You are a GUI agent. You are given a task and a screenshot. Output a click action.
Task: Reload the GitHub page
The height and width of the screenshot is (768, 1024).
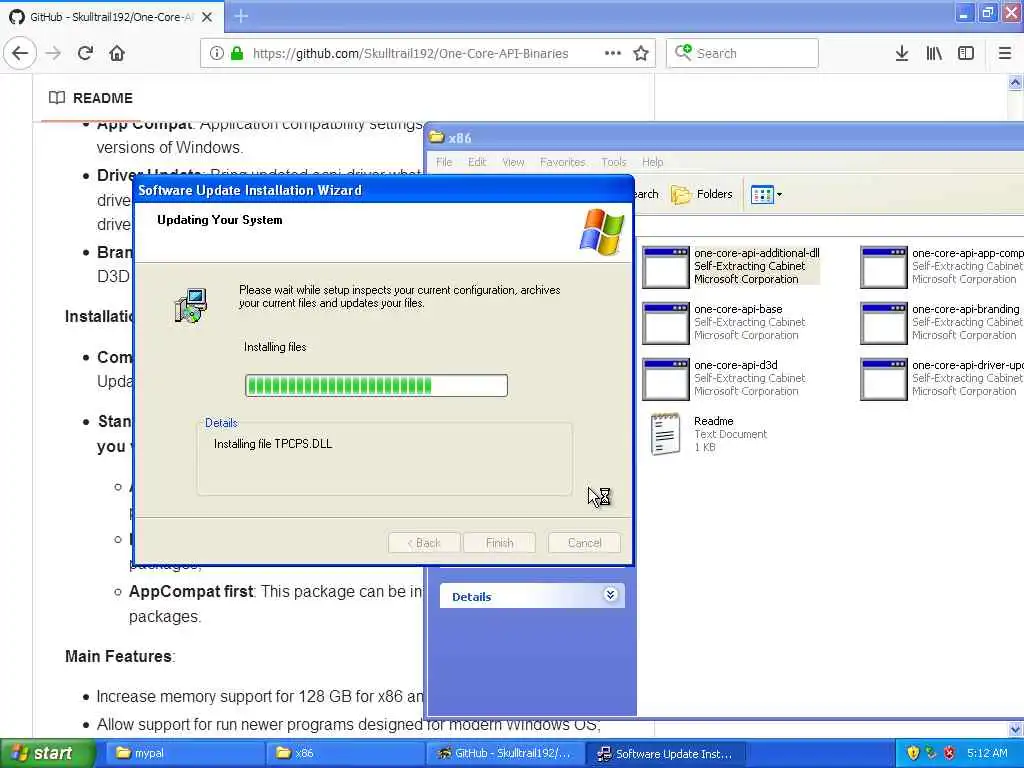tap(85, 53)
